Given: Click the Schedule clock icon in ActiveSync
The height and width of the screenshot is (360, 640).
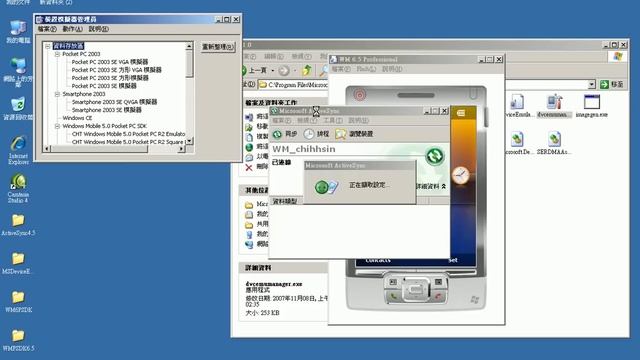Looking at the screenshot, I should (x=309, y=134).
